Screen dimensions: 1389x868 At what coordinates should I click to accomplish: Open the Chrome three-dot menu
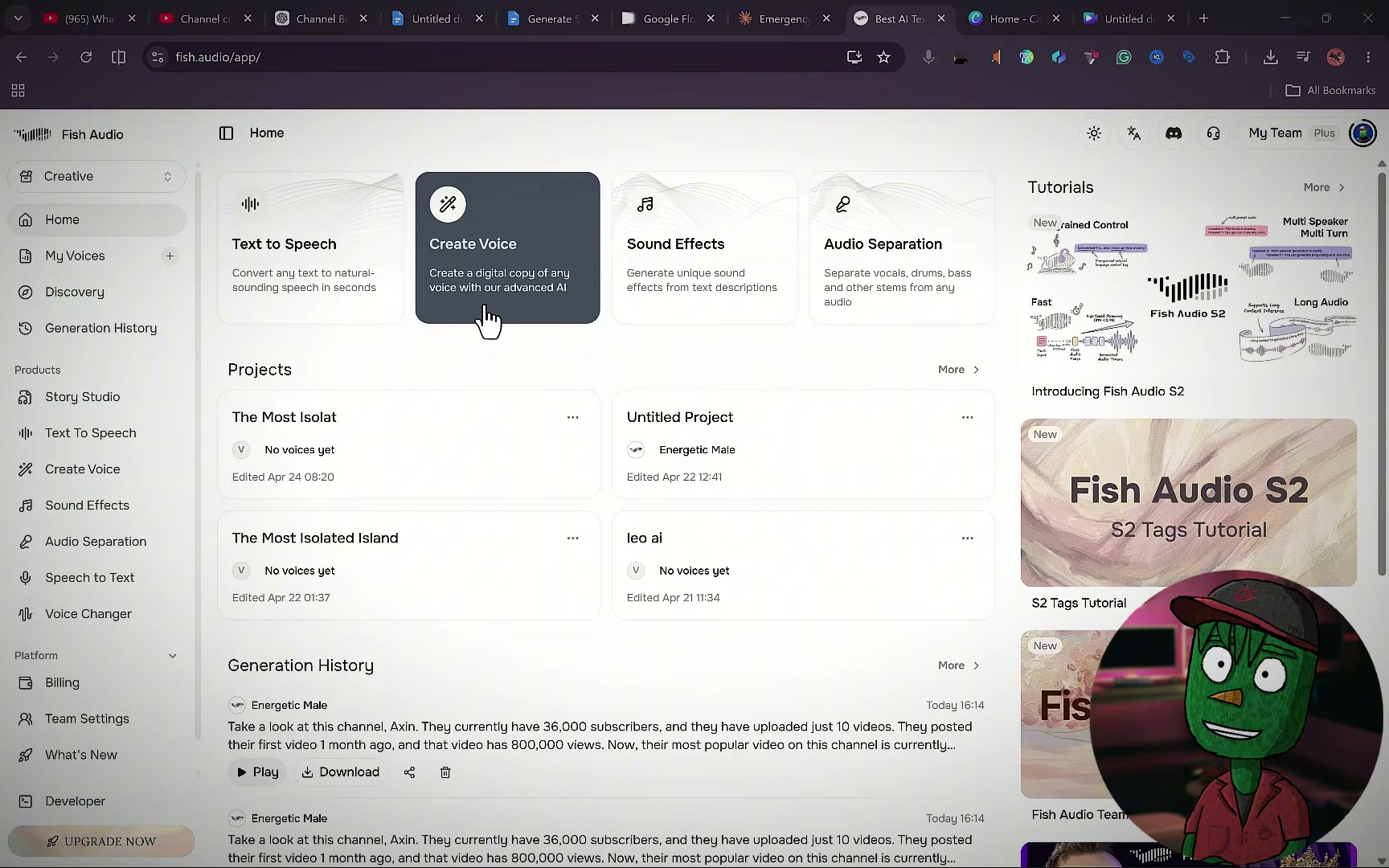tap(1368, 57)
